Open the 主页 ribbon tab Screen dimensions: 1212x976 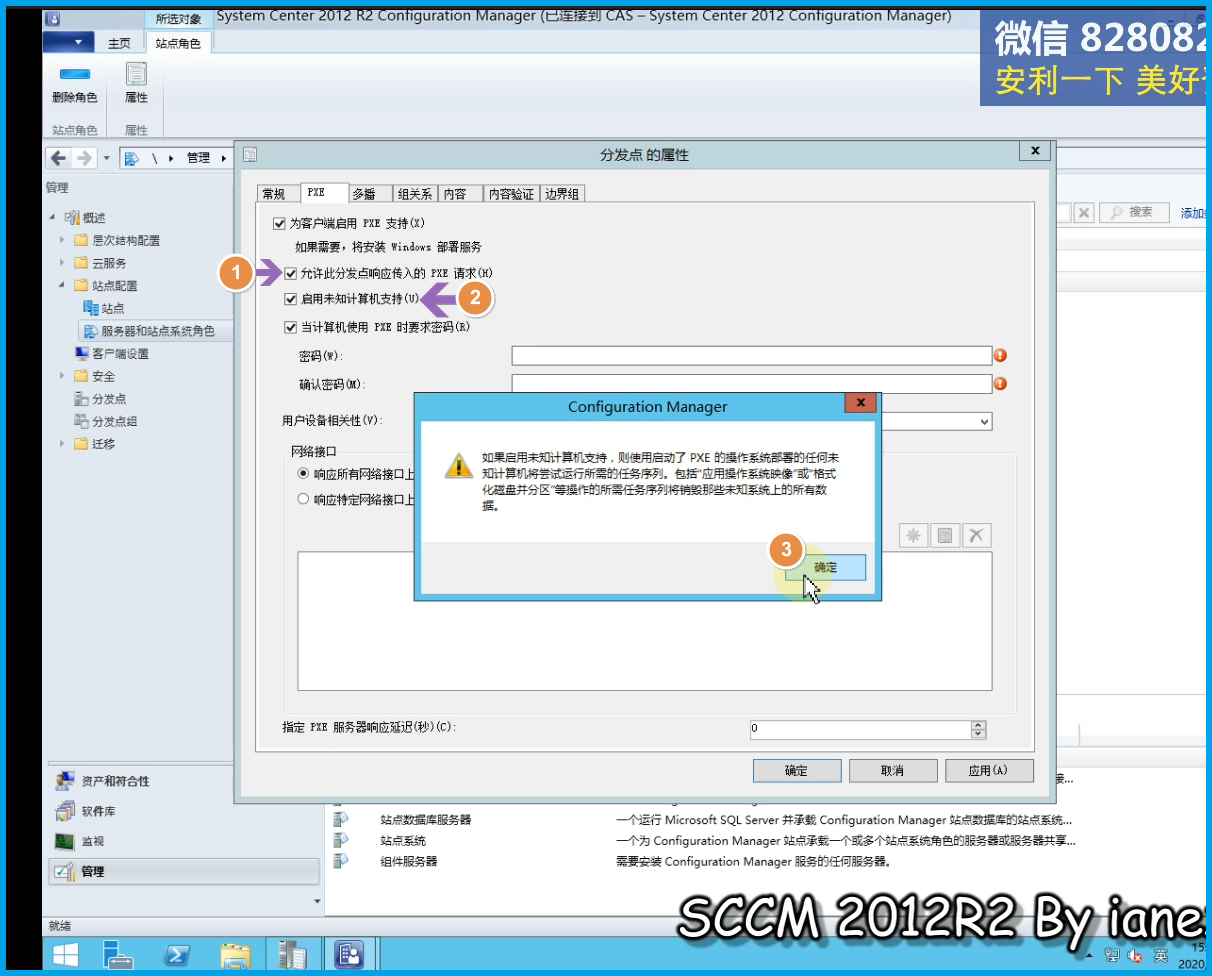pos(119,43)
